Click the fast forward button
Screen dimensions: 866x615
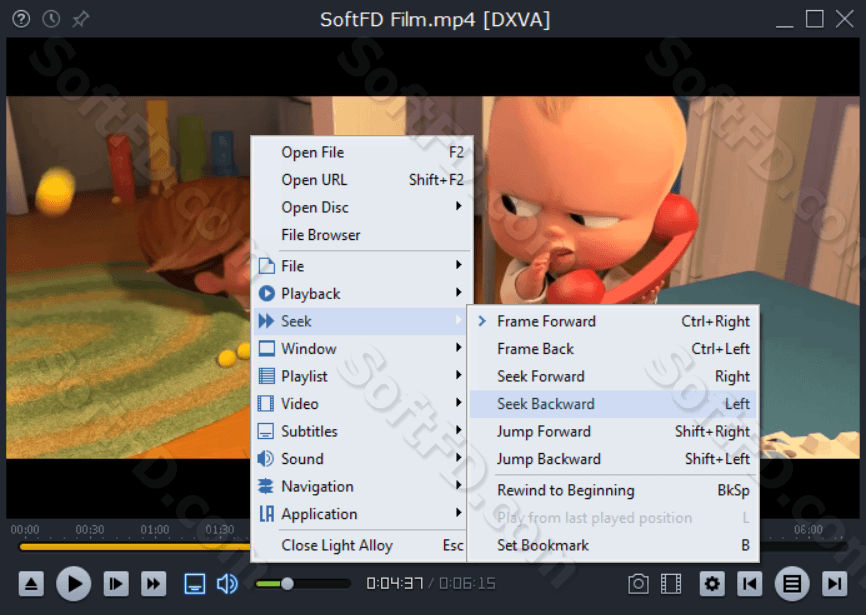click(x=154, y=584)
